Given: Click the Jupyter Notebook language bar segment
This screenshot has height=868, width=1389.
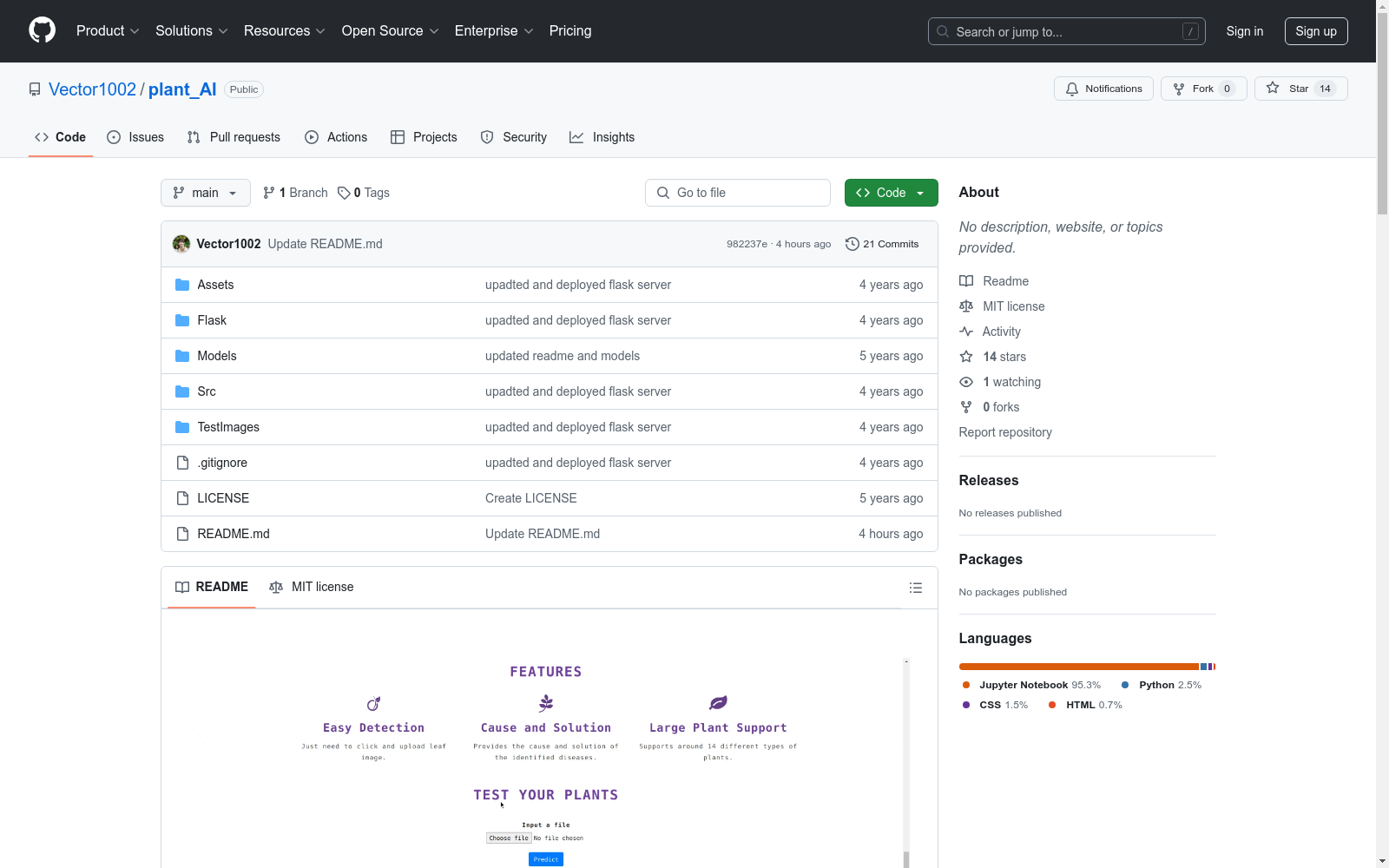Looking at the screenshot, I should pos(1079,667).
